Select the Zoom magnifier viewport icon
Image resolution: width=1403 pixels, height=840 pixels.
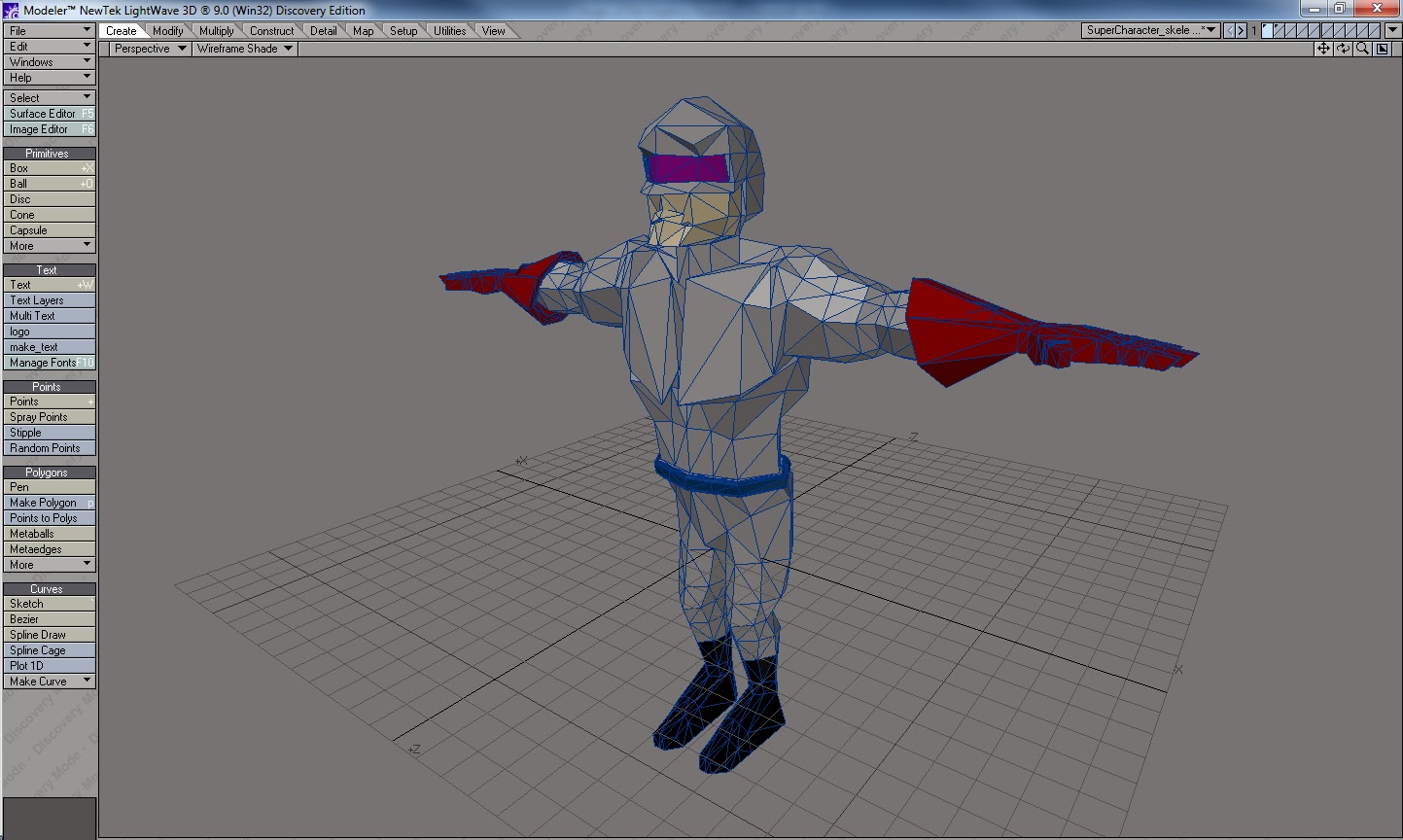coord(1362,49)
